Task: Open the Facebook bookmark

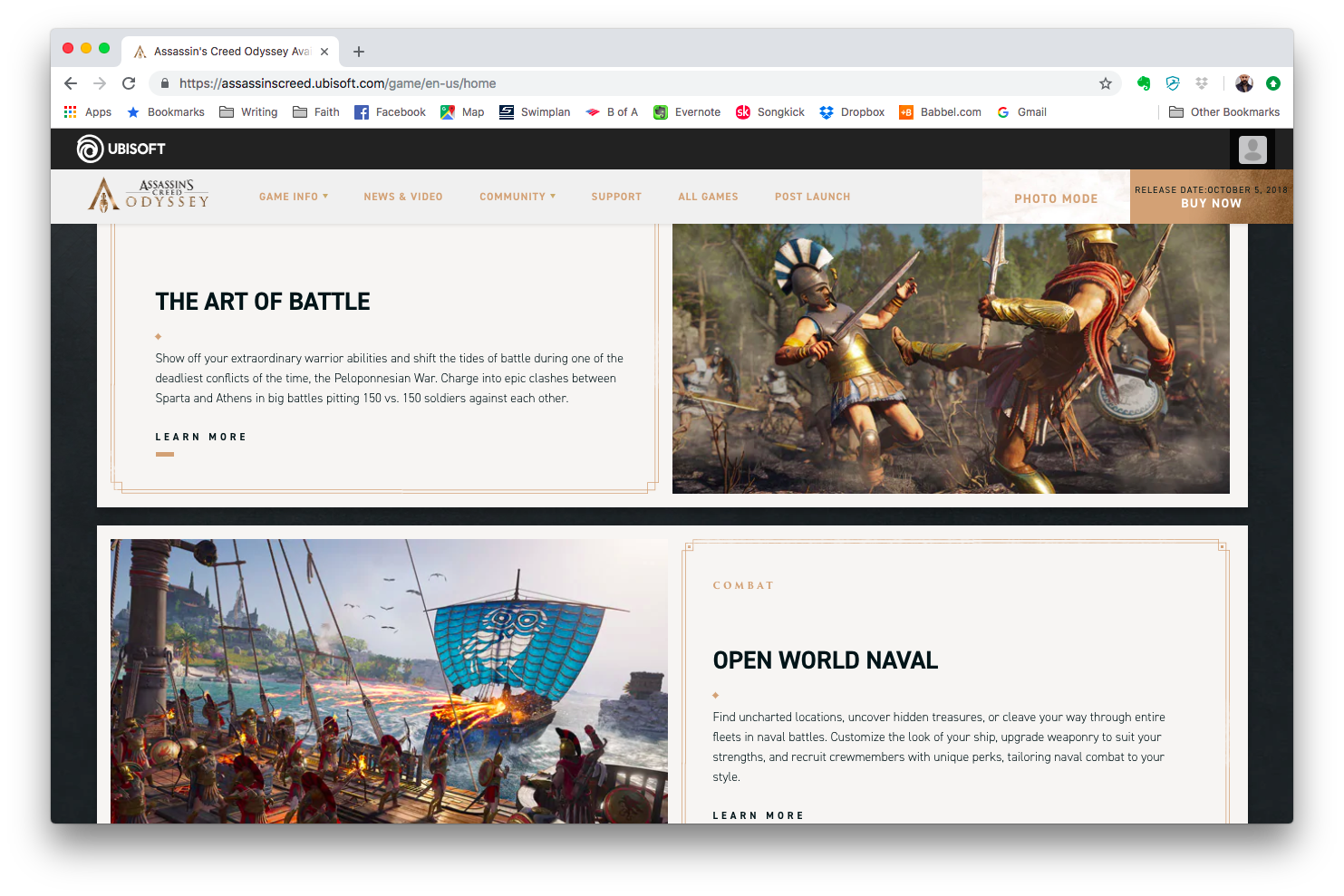Action: tap(390, 112)
